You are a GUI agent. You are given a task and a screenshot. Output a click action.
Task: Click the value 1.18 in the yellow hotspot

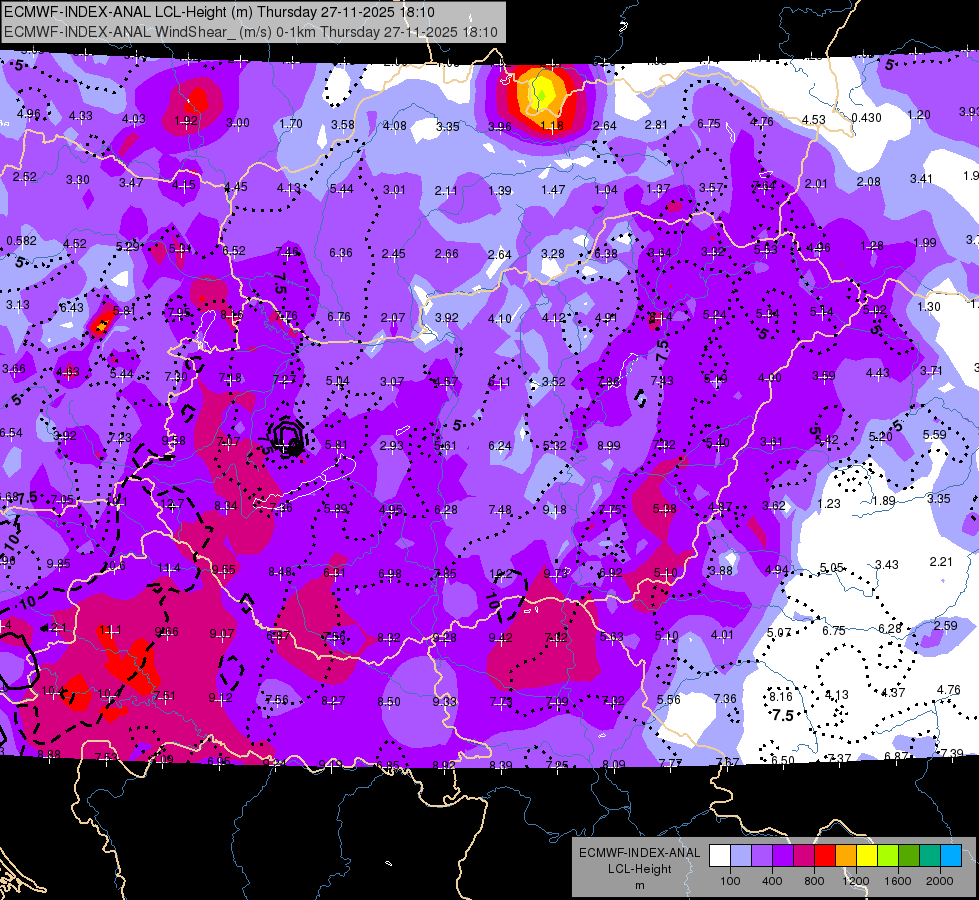tap(552, 126)
